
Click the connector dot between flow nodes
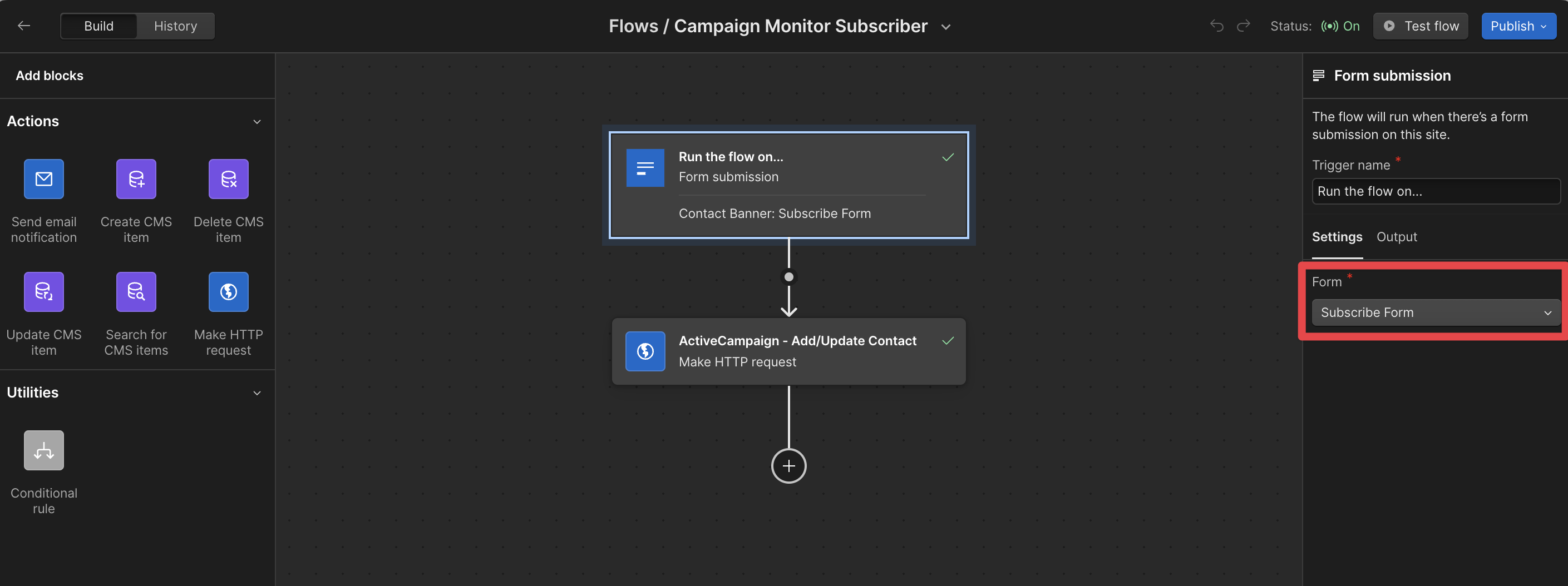pyautogui.click(x=789, y=277)
